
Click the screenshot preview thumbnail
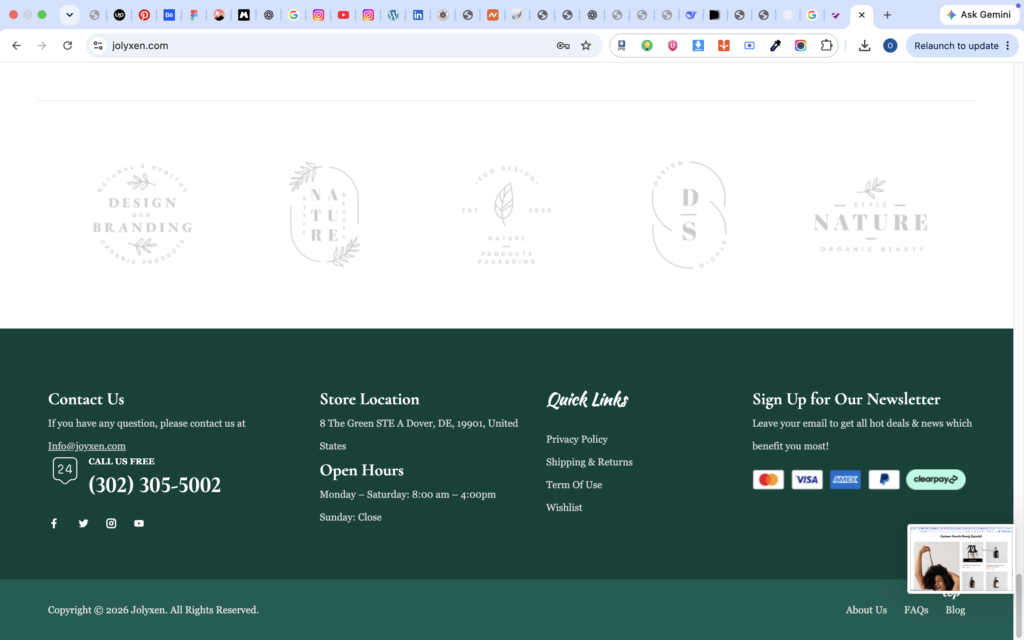pyautogui.click(x=960, y=559)
